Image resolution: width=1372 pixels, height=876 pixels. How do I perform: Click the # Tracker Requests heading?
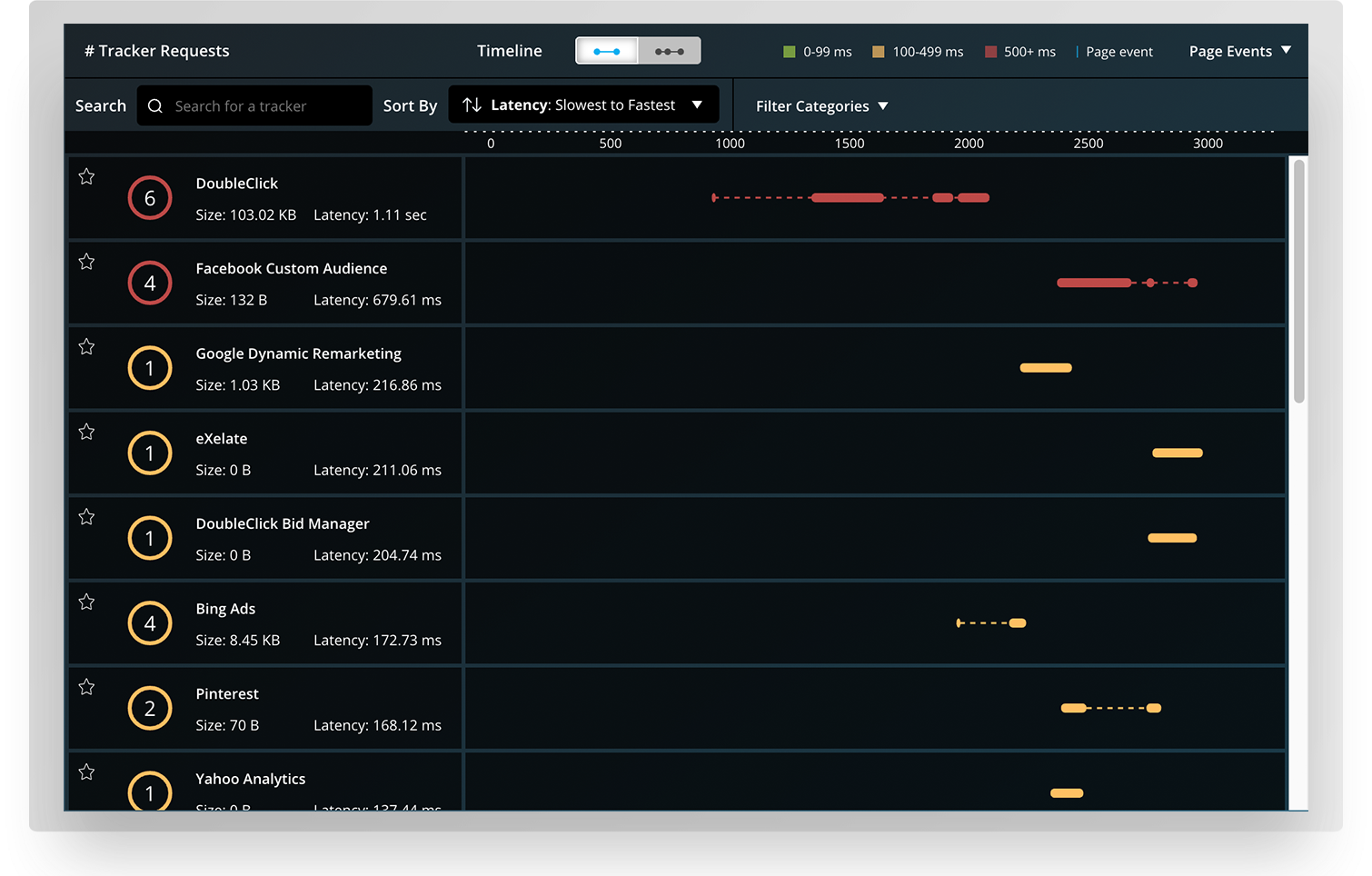[157, 51]
